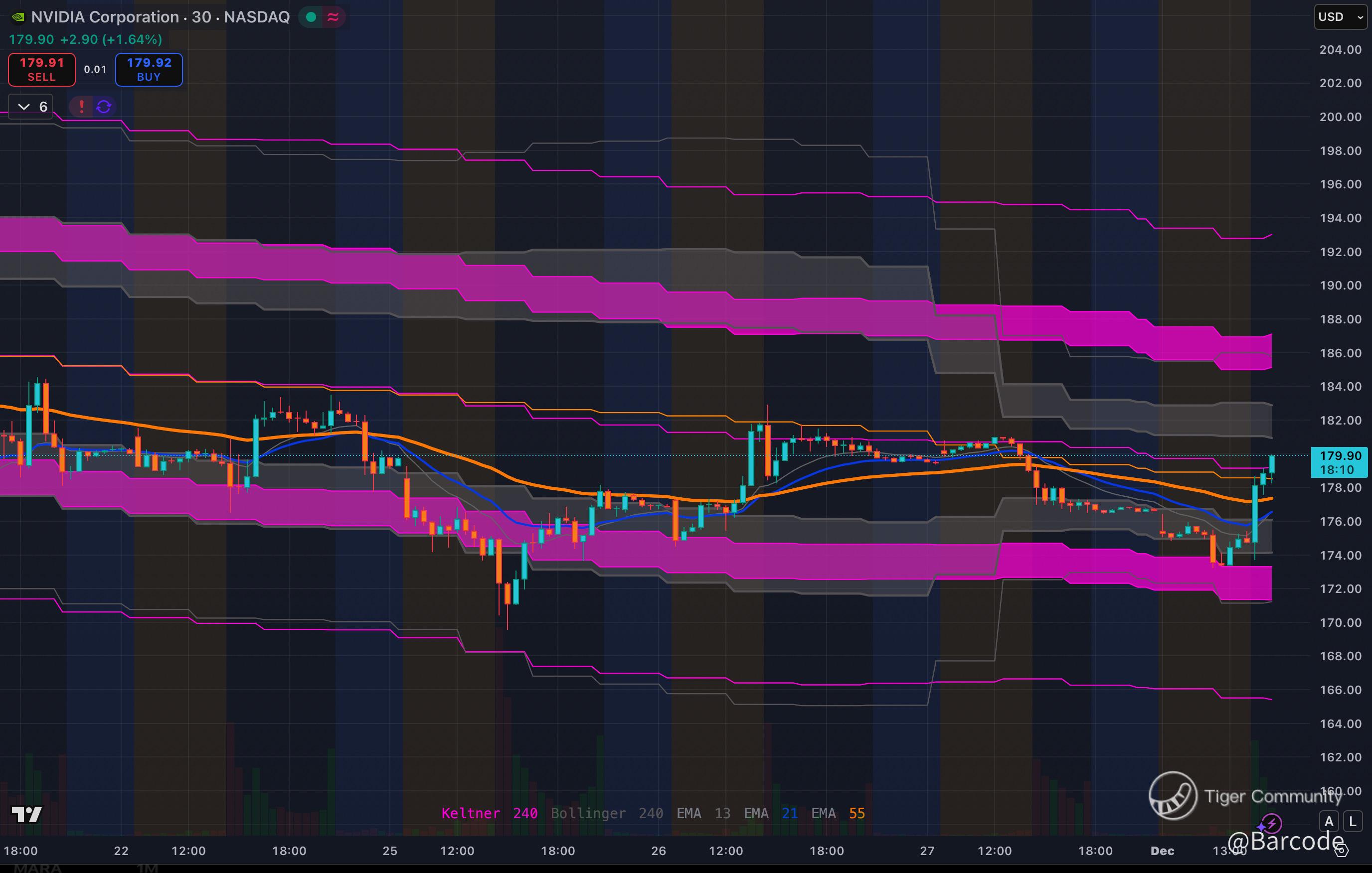This screenshot has width=1372, height=873.
Task: Click the TradingView logo icon
Action: click(27, 814)
